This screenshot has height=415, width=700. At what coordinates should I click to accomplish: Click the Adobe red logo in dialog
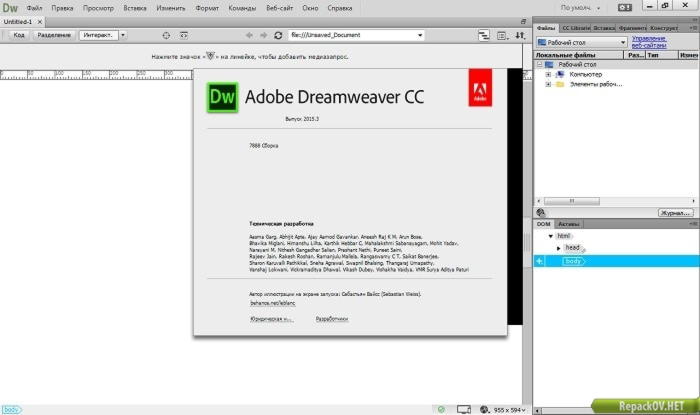pos(480,87)
